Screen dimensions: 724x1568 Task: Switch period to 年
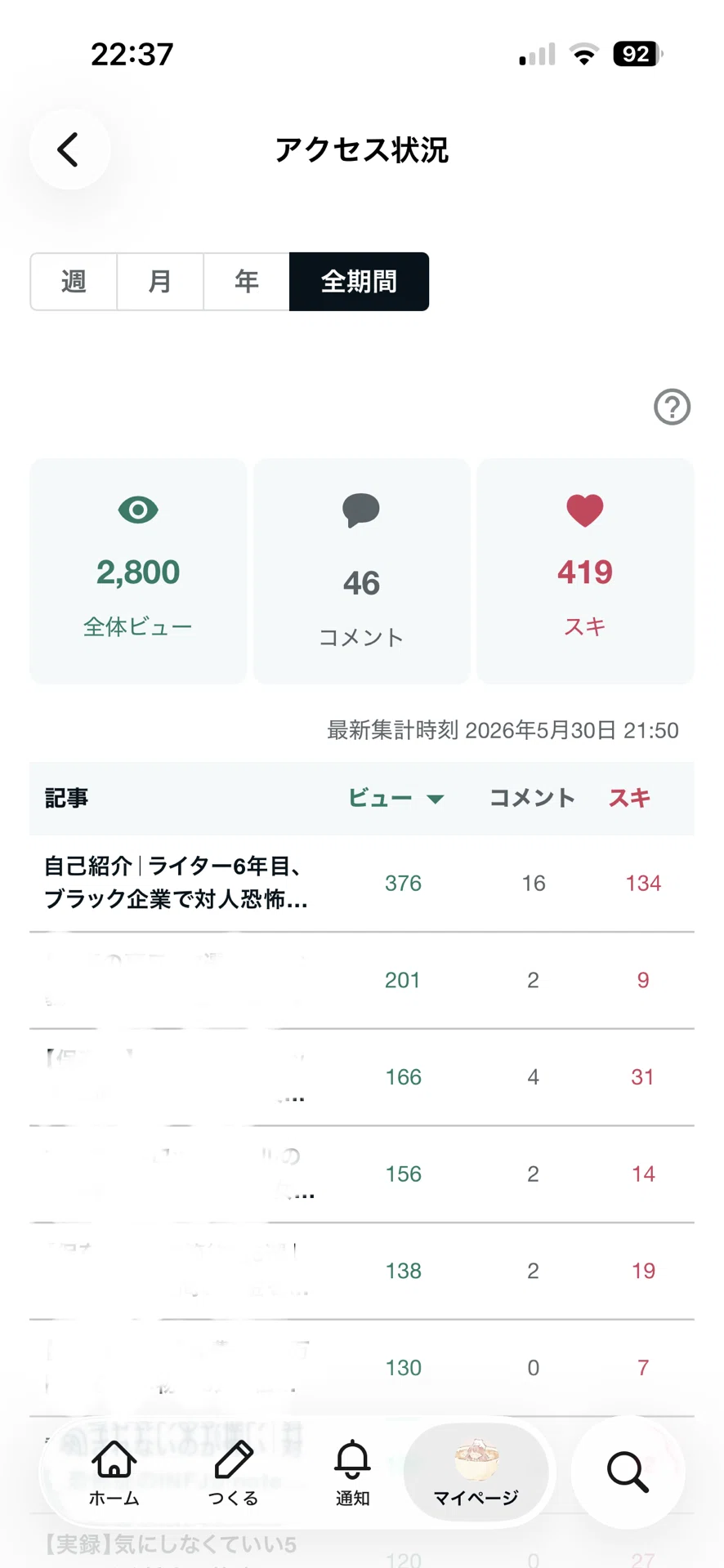(247, 282)
